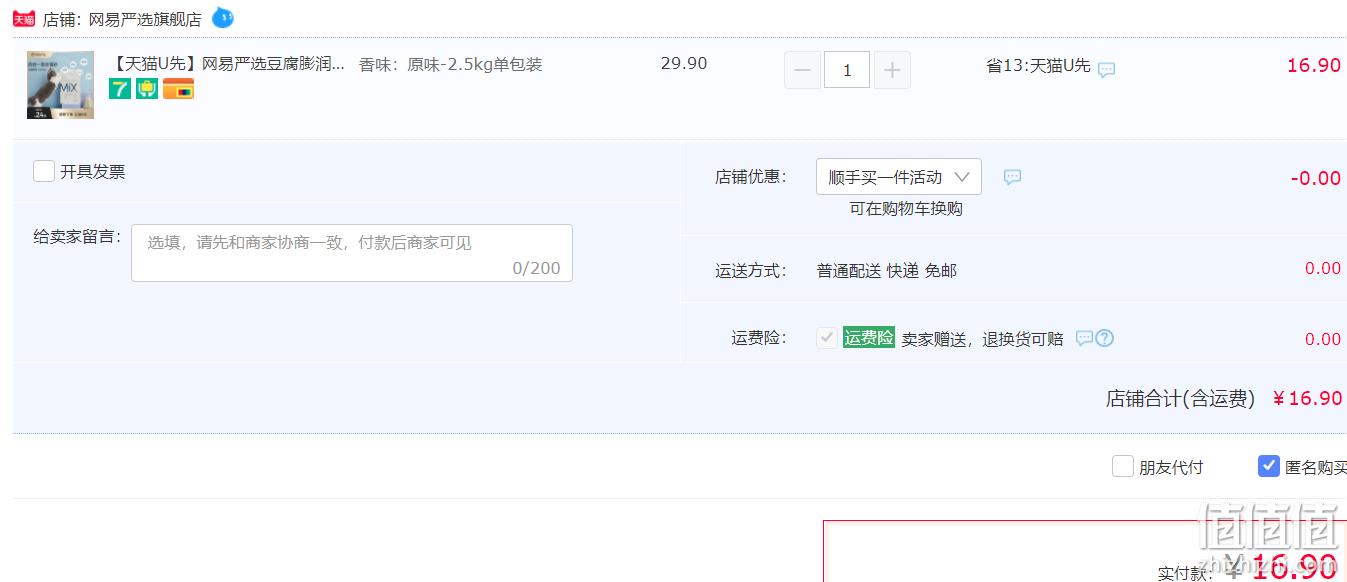Enable the 朋友代付 checkbox
The image size is (1347, 582).
pos(1123,466)
